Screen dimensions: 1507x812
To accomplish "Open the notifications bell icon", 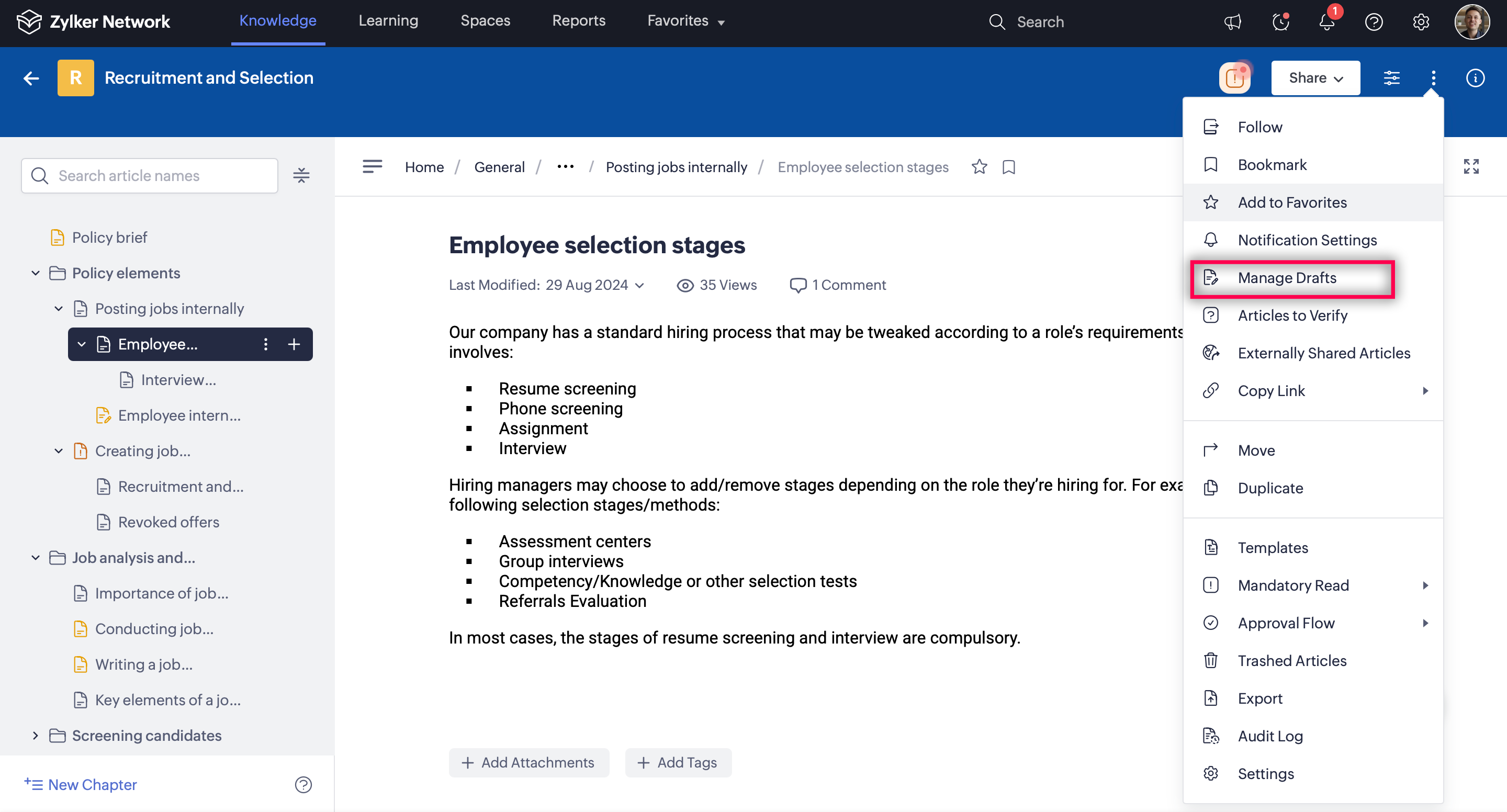I will (1326, 22).
